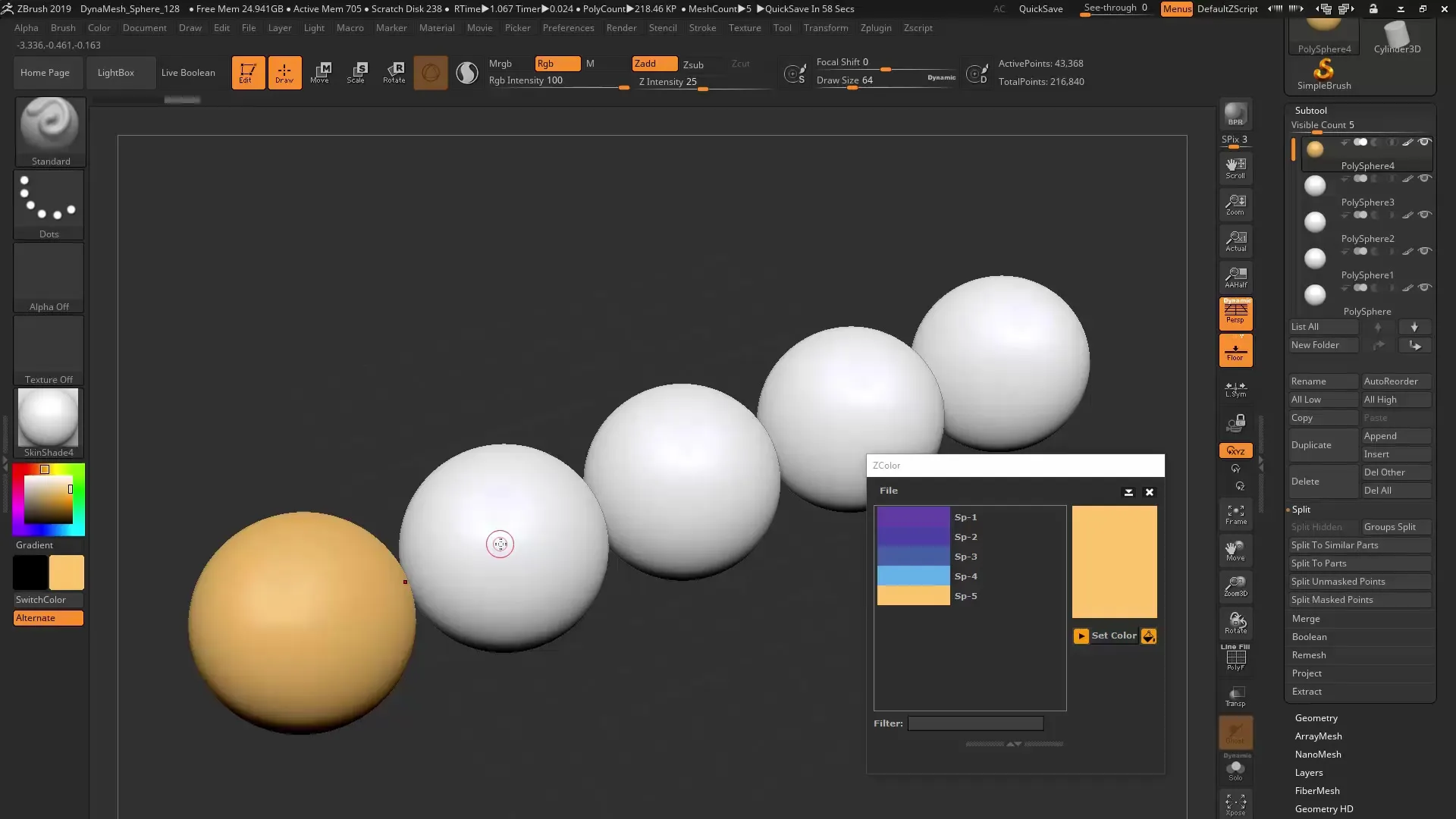Image resolution: width=1456 pixels, height=819 pixels.
Task: Toggle Perspective (Persp) mode
Action: coord(1235,312)
